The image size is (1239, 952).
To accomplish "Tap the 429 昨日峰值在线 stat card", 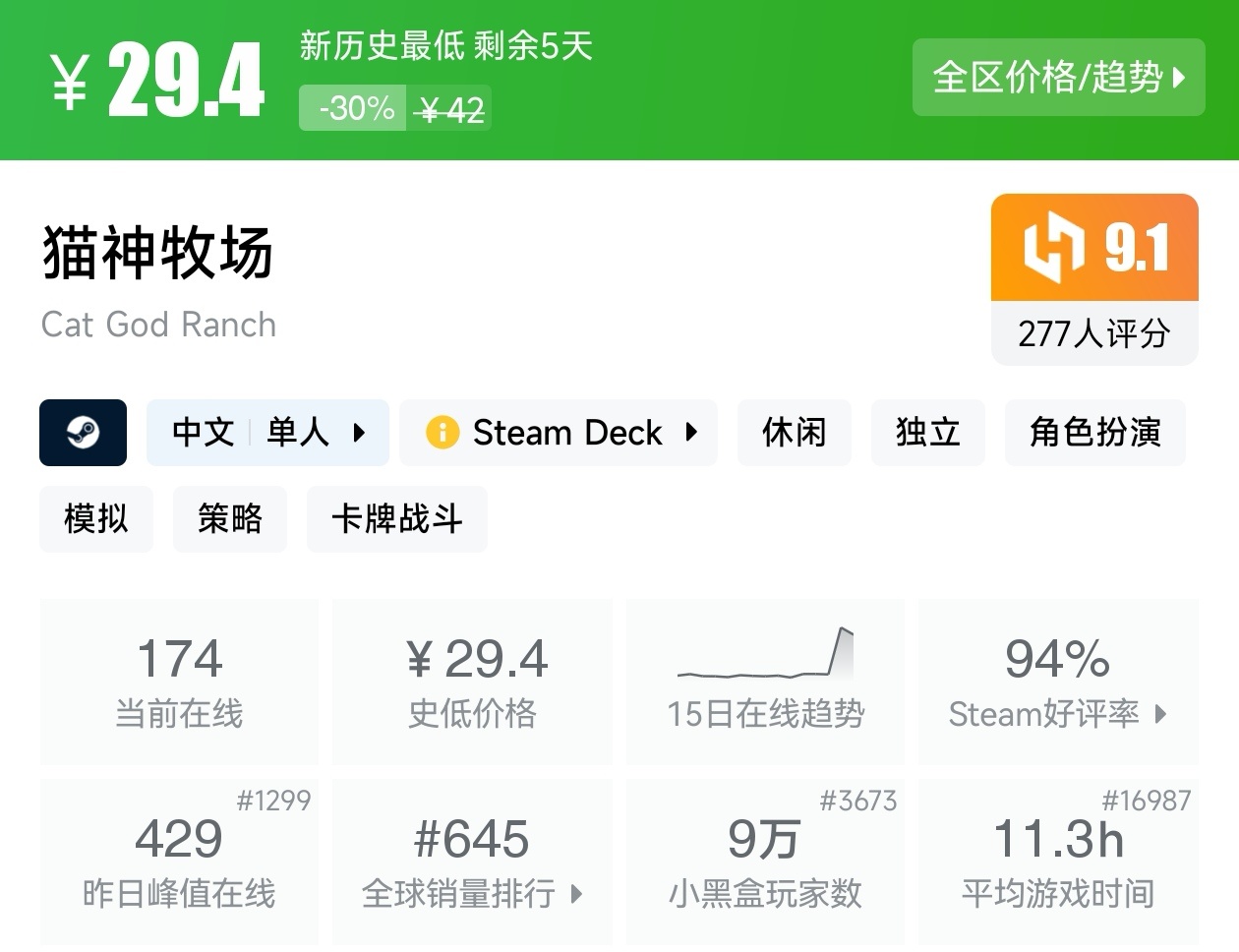I will click(x=179, y=862).
